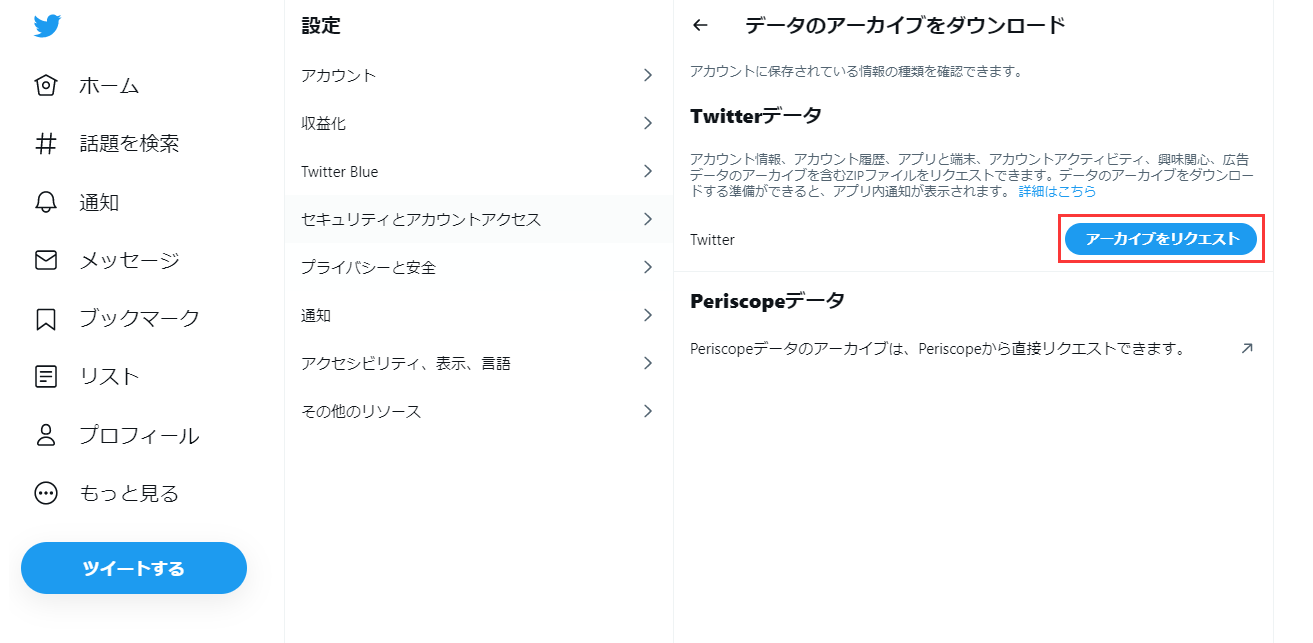Click the アーカイブをリクエスト button
Screen dimensions: 1313x643
(1160, 238)
